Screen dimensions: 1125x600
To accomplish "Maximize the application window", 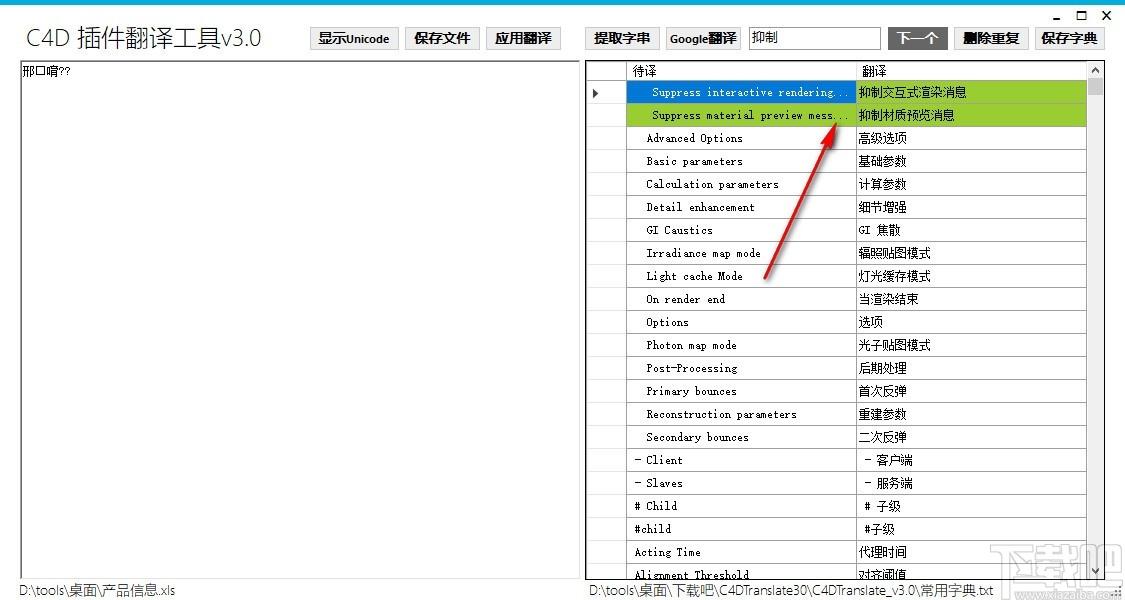I will [1081, 16].
